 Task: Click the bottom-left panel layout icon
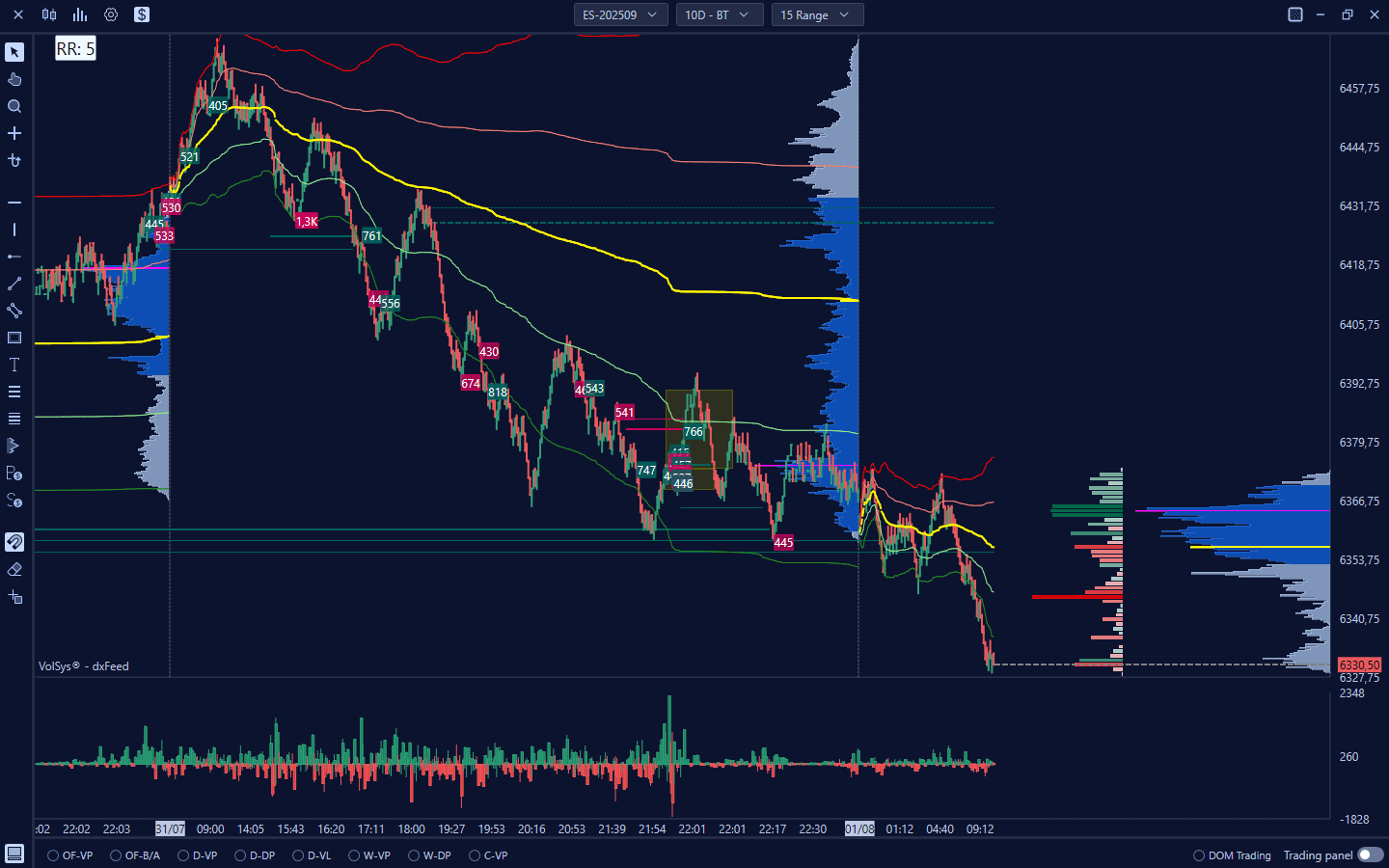coord(14,854)
